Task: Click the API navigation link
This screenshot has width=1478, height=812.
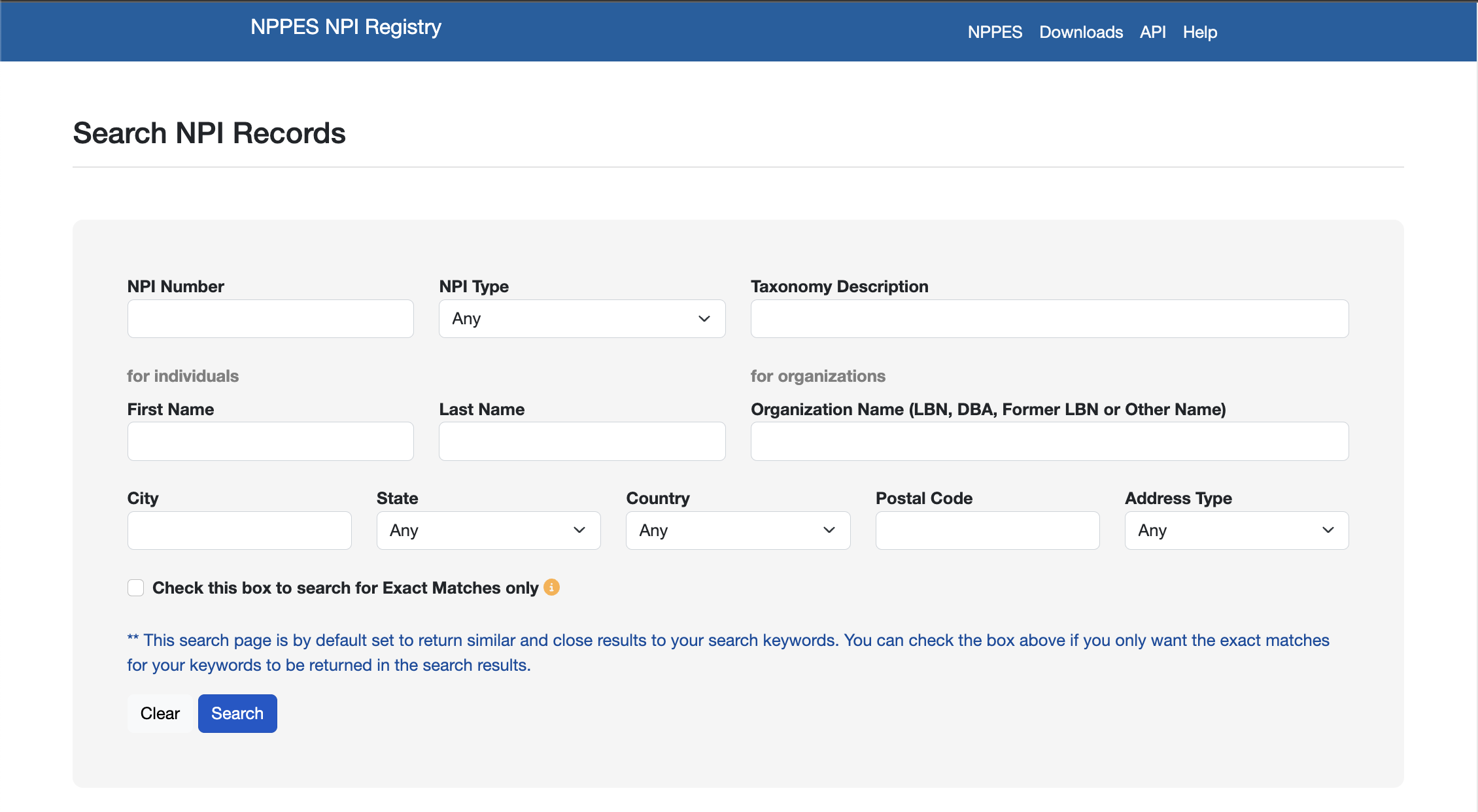Action: click(x=1155, y=31)
